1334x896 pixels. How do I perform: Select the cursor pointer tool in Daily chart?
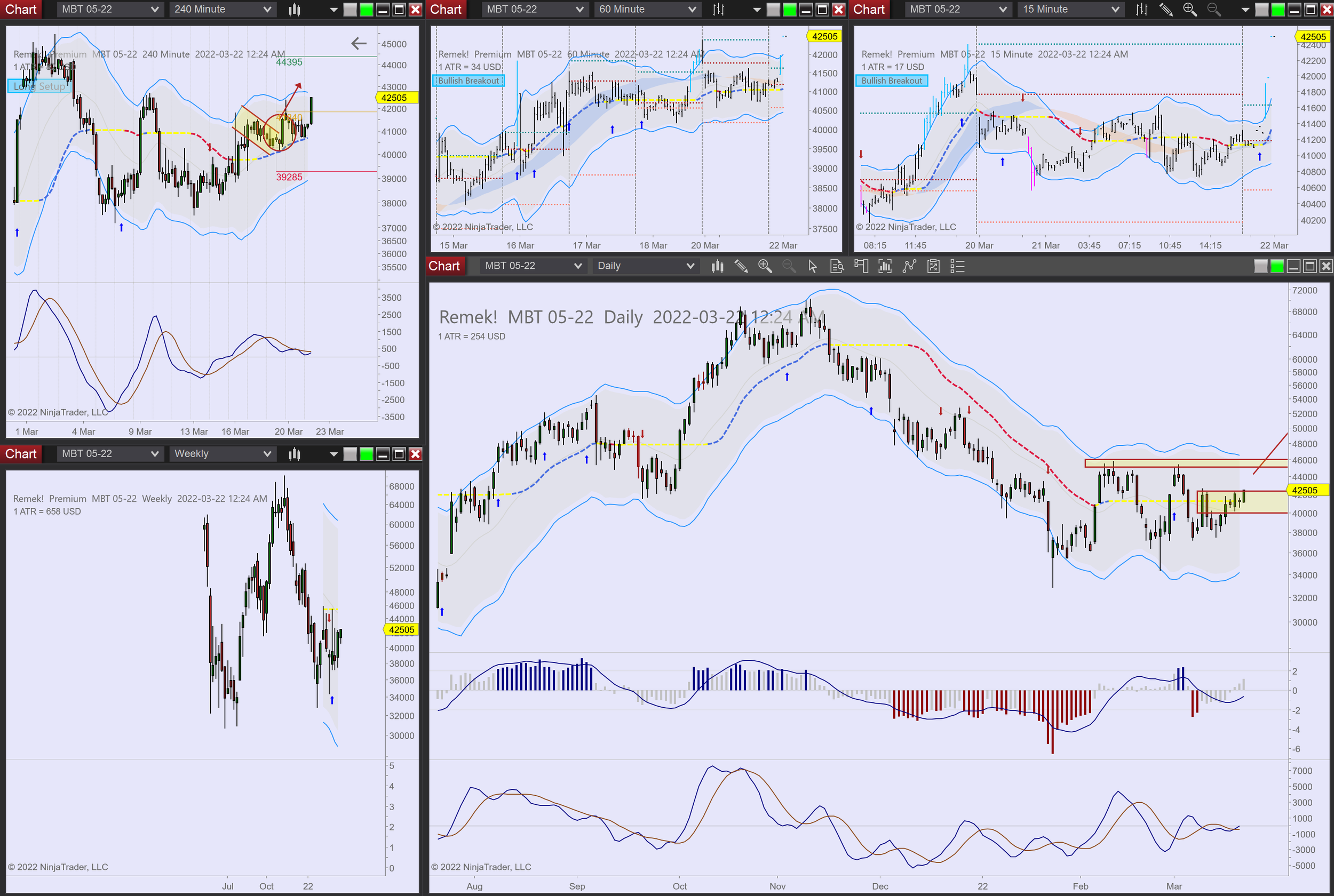[812, 266]
